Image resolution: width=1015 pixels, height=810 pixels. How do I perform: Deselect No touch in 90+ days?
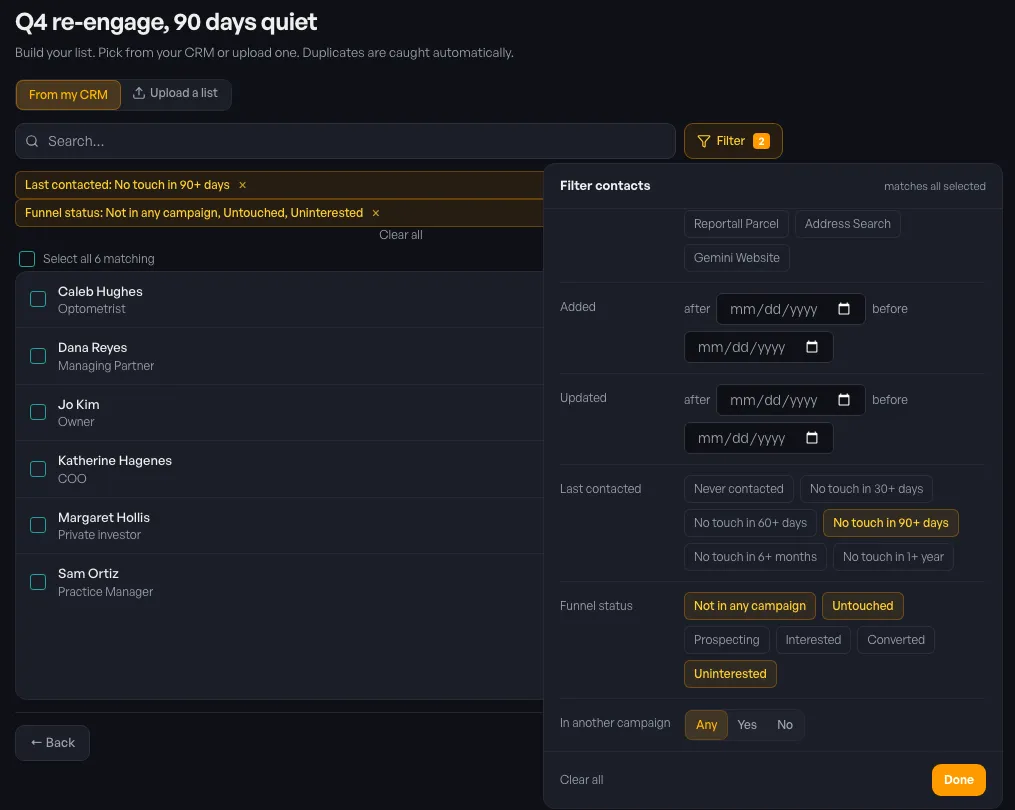891,523
